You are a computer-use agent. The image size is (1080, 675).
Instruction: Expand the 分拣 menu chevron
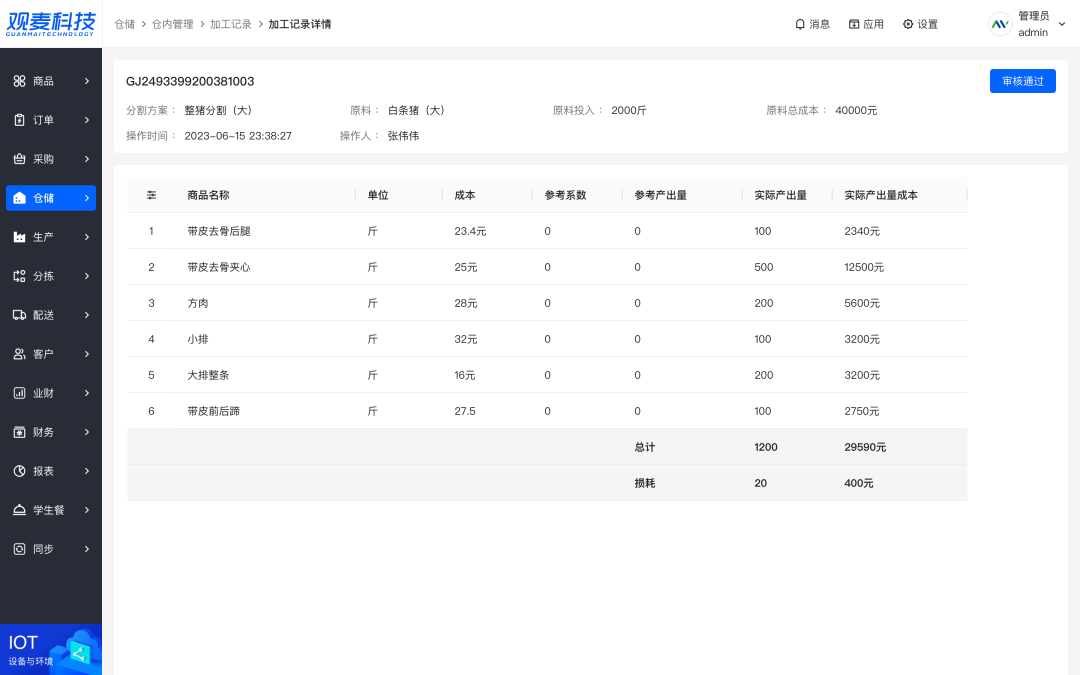pyautogui.click(x=87, y=276)
